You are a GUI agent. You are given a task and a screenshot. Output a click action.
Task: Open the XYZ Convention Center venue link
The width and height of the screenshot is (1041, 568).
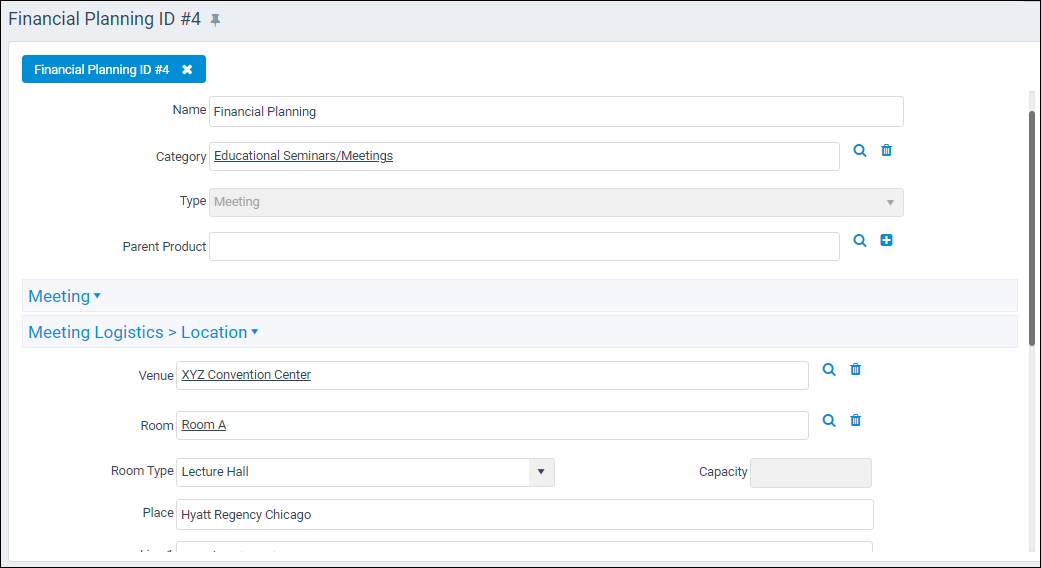click(246, 375)
